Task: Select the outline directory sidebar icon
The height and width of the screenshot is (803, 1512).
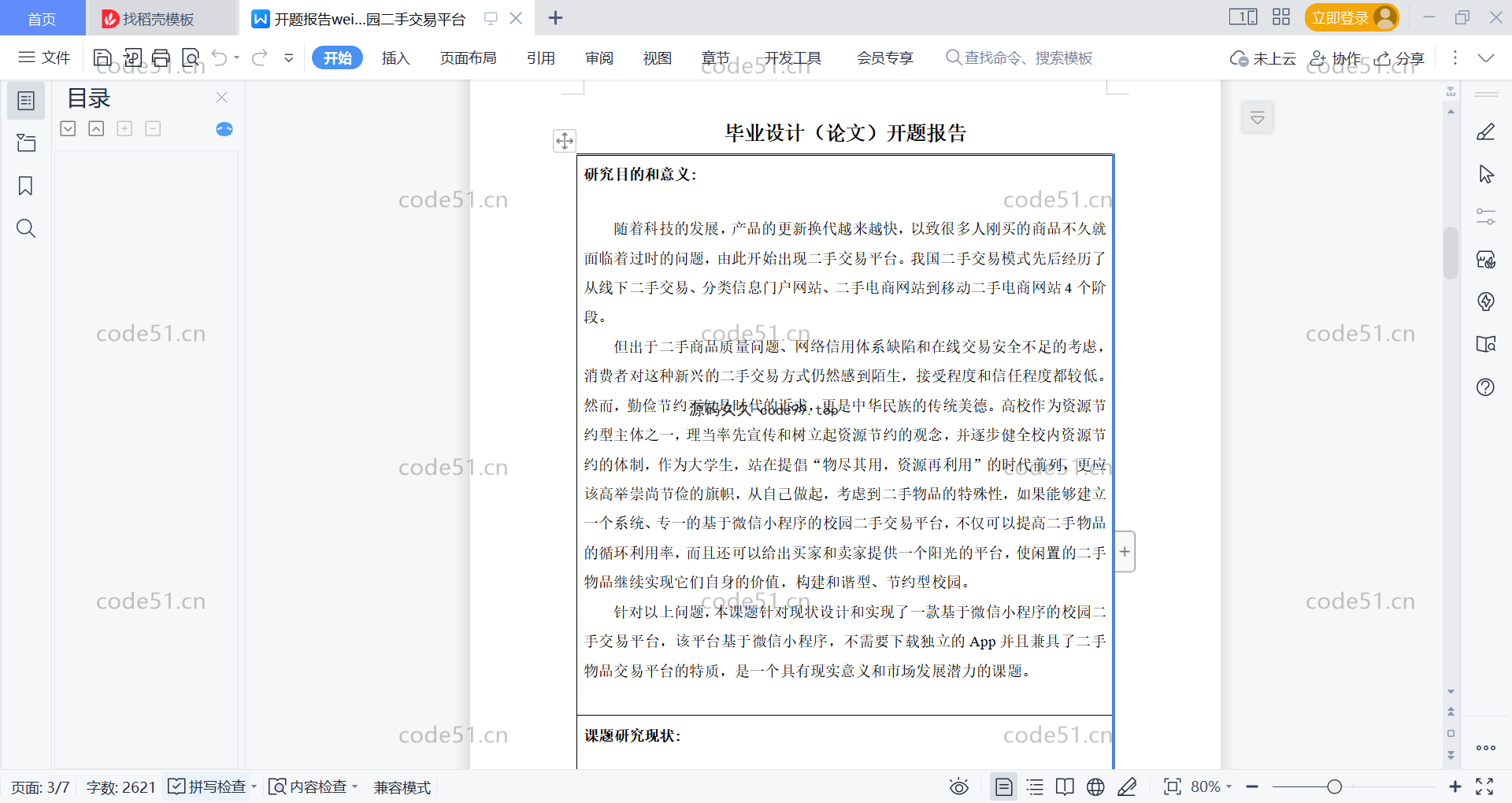Action: pos(26,101)
